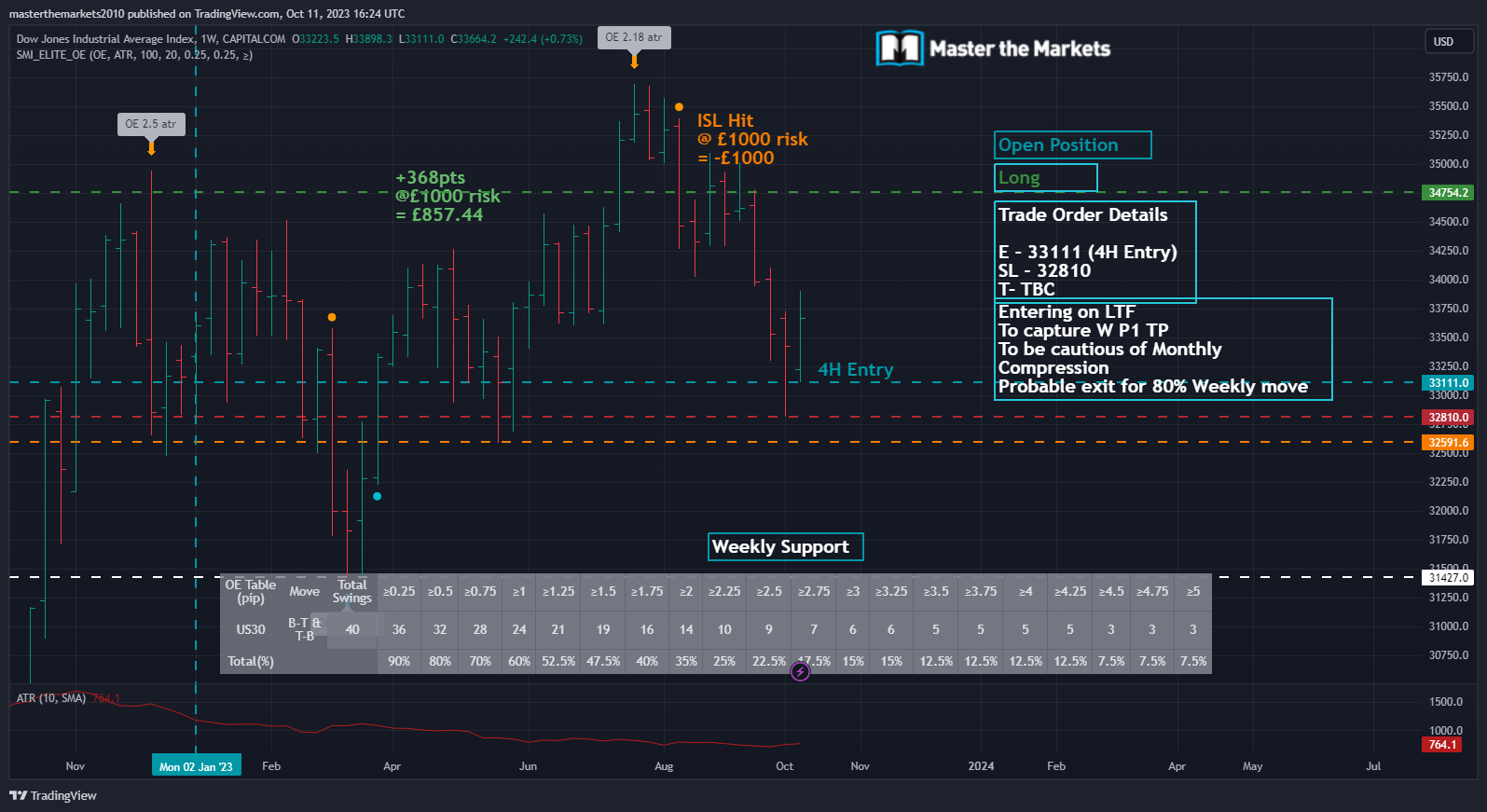Click the Move header cell in table
Image resolution: width=1487 pixels, height=812 pixels.
pos(304,592)
